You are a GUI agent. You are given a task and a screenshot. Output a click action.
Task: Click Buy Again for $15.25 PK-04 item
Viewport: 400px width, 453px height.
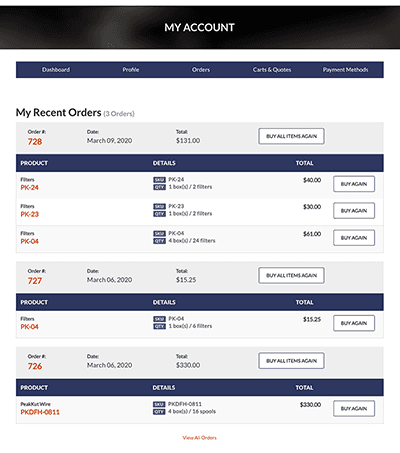354,323
